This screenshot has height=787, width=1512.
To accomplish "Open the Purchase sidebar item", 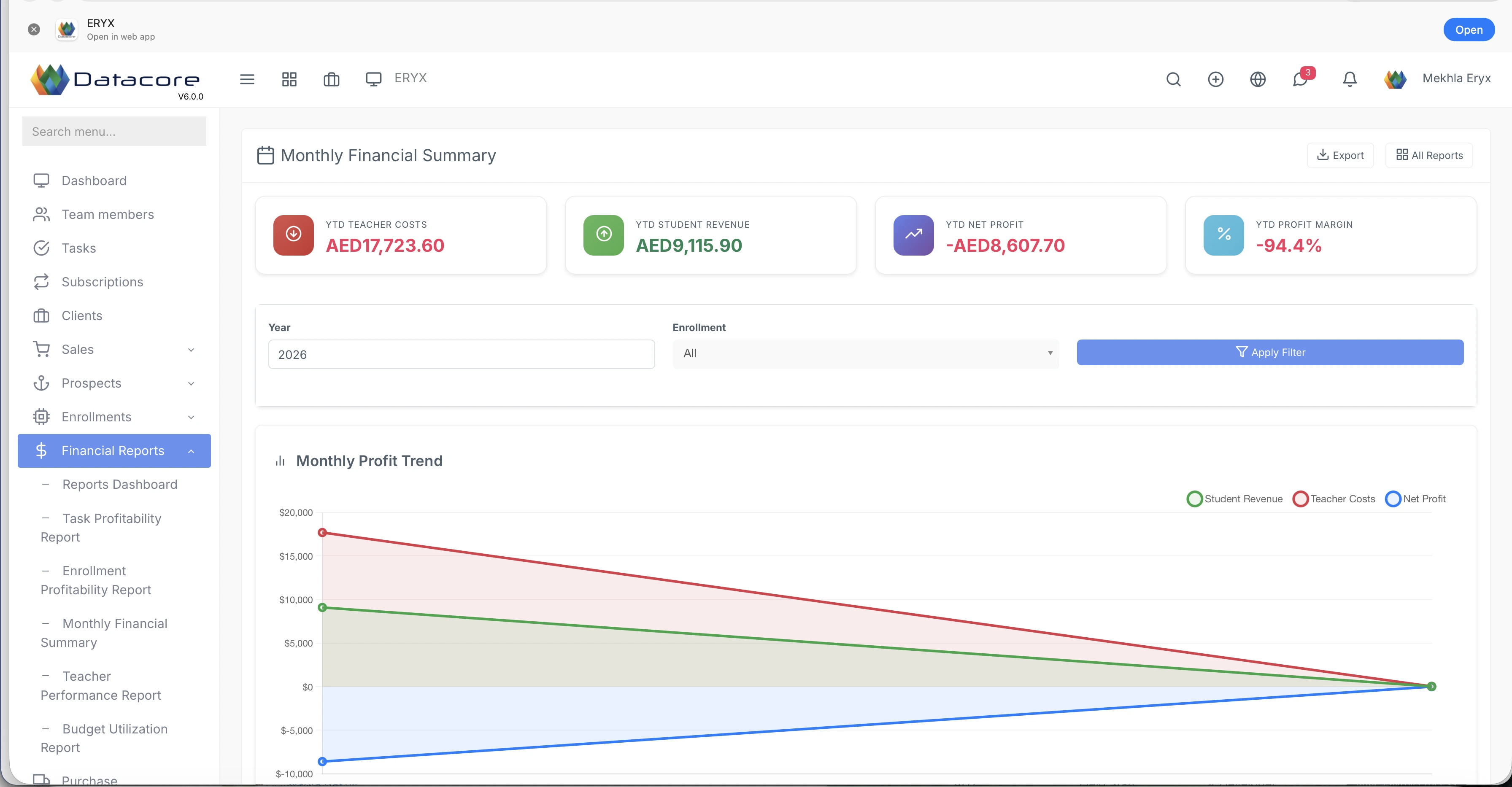I will coord(89,780).
